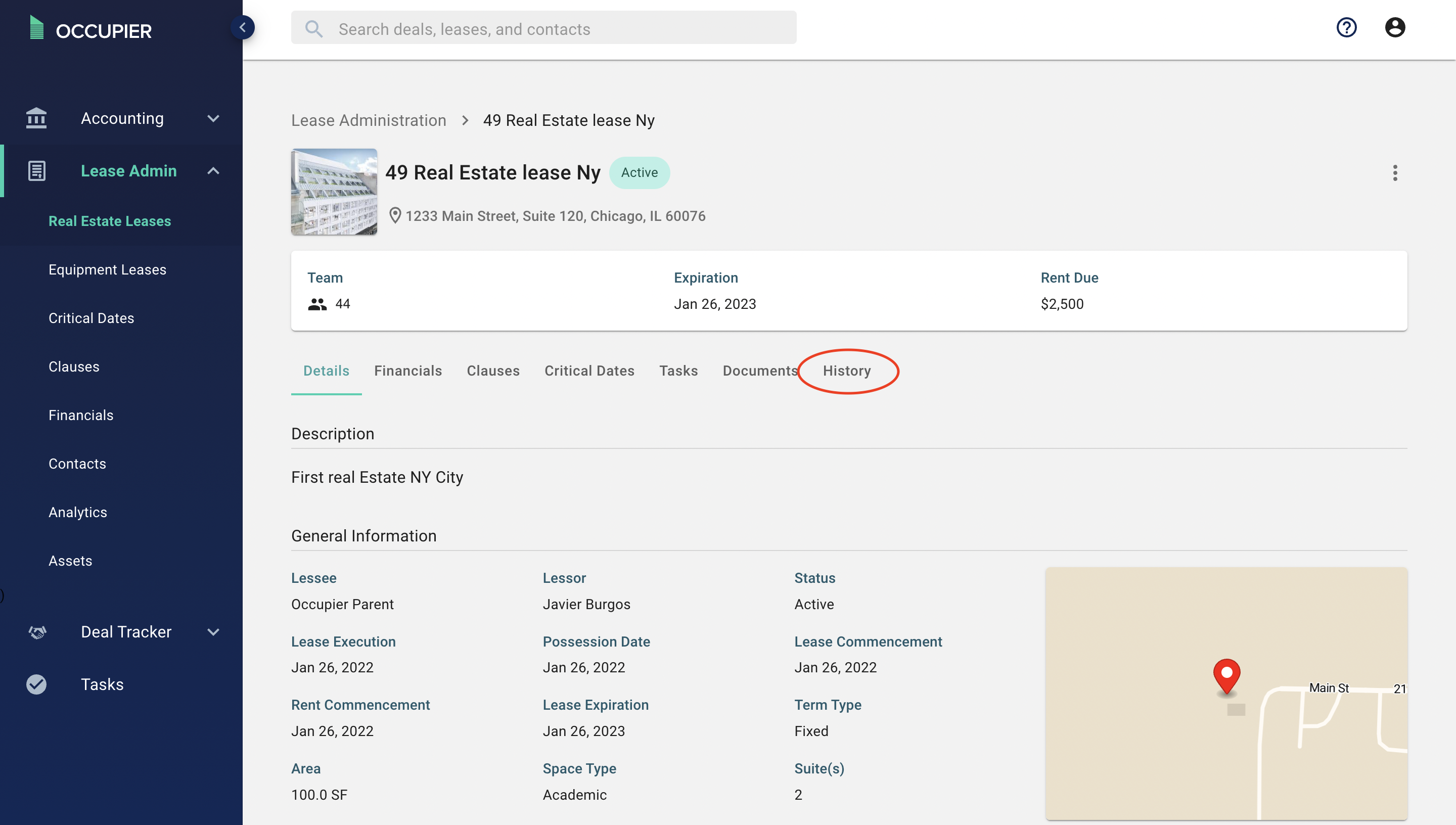Click the Deal Tracker handshake icon
The height and width of the screenshot is (825, 1456).
[37, 632]
